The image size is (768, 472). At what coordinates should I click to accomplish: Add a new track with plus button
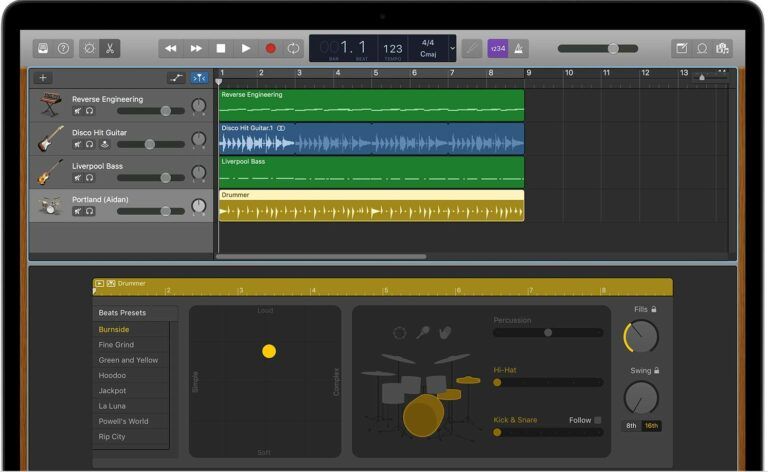[x=43, y=78]
